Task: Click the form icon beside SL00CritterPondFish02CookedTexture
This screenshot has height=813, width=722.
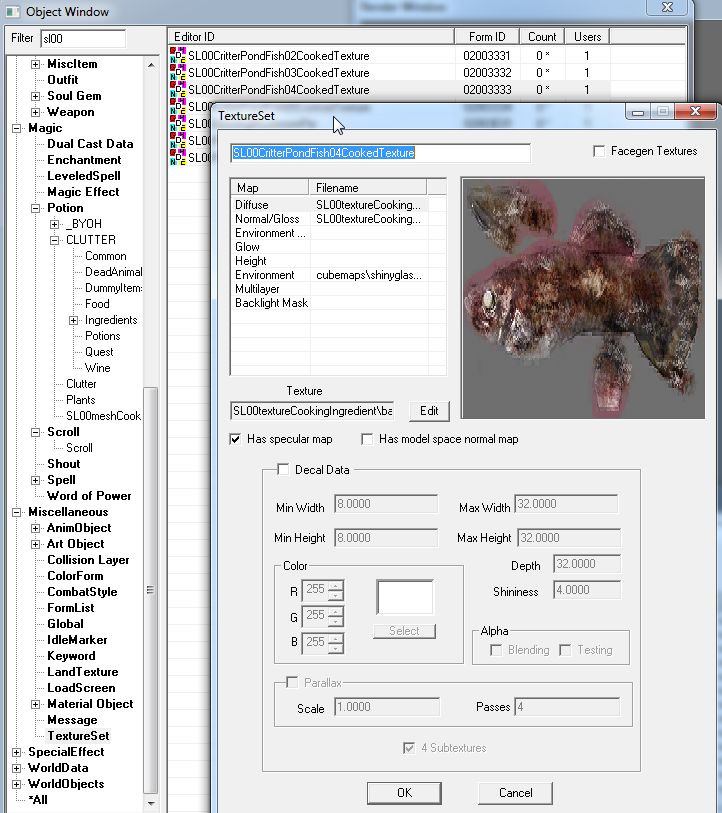Action: pyautogui.click(x=178, y=55)
